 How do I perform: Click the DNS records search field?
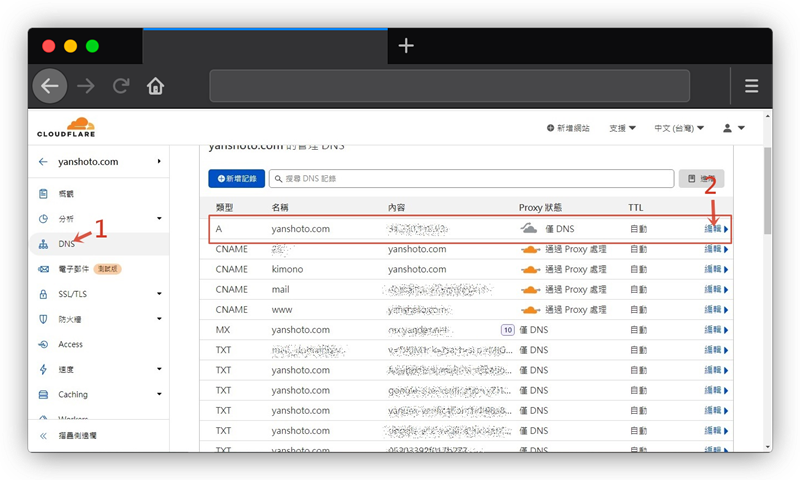(x=471, y=179)
